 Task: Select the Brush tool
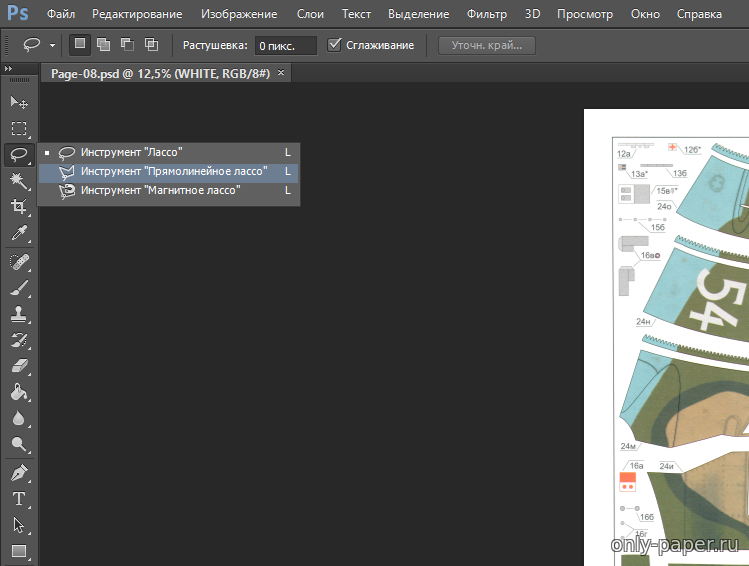point(18,288)
